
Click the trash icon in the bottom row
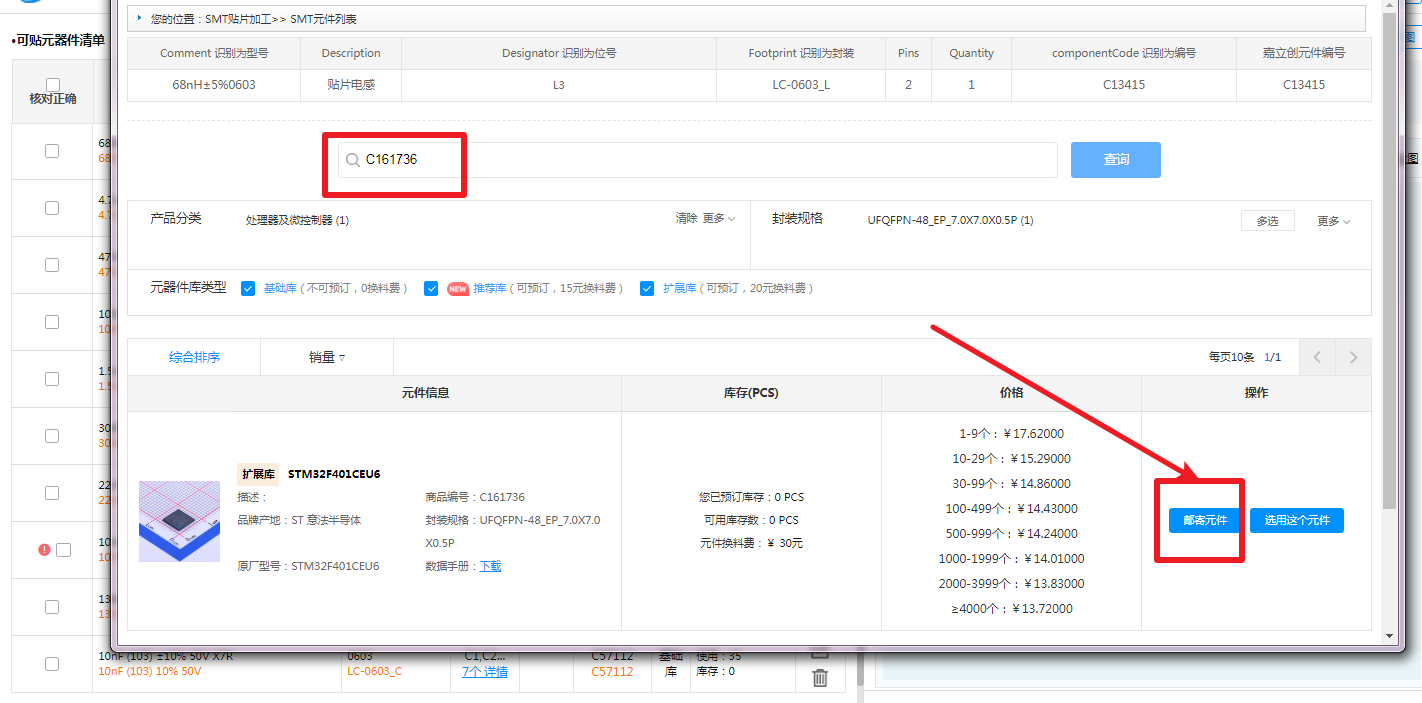point(820,678)
